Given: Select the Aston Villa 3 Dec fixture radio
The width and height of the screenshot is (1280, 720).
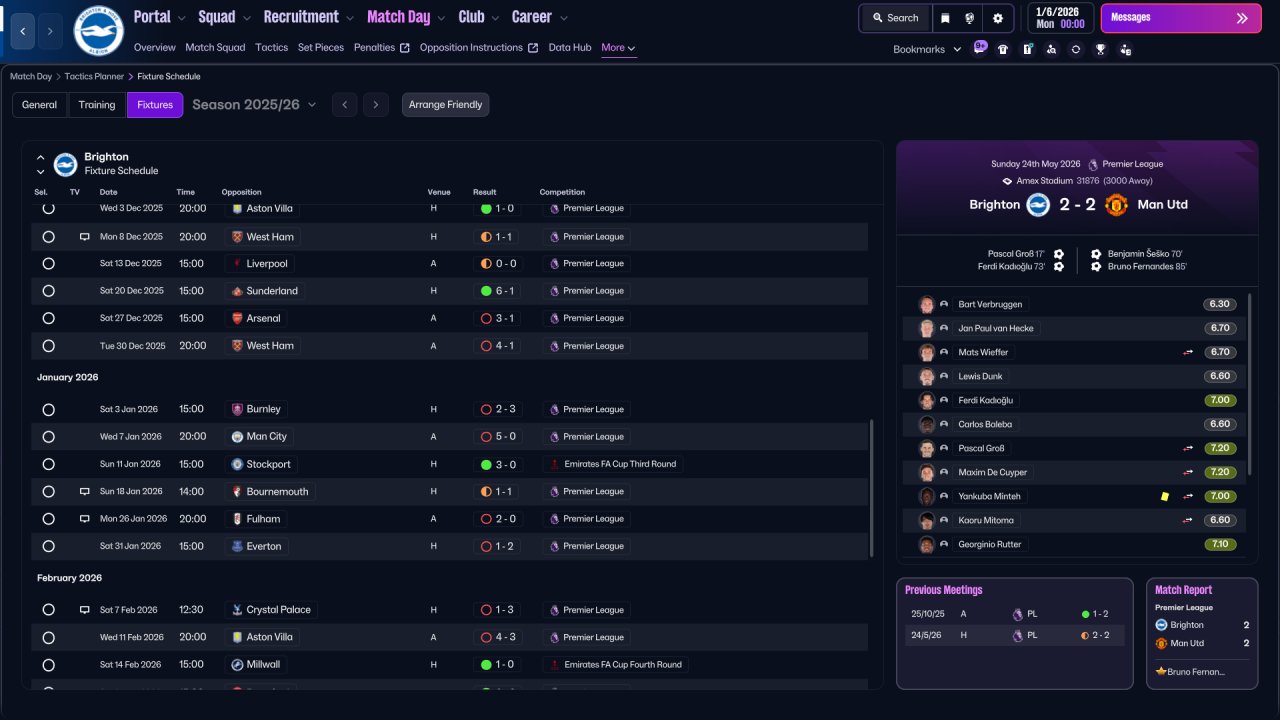Looking at the screenshot, I should 48,208.
